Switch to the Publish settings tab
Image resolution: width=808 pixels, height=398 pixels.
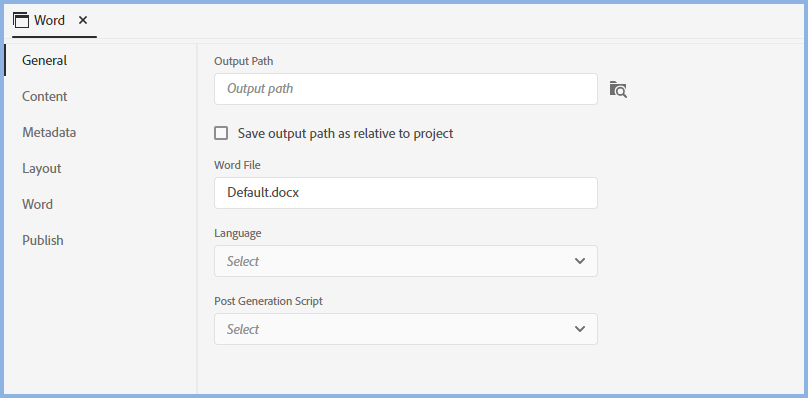(x=43, y=240)
